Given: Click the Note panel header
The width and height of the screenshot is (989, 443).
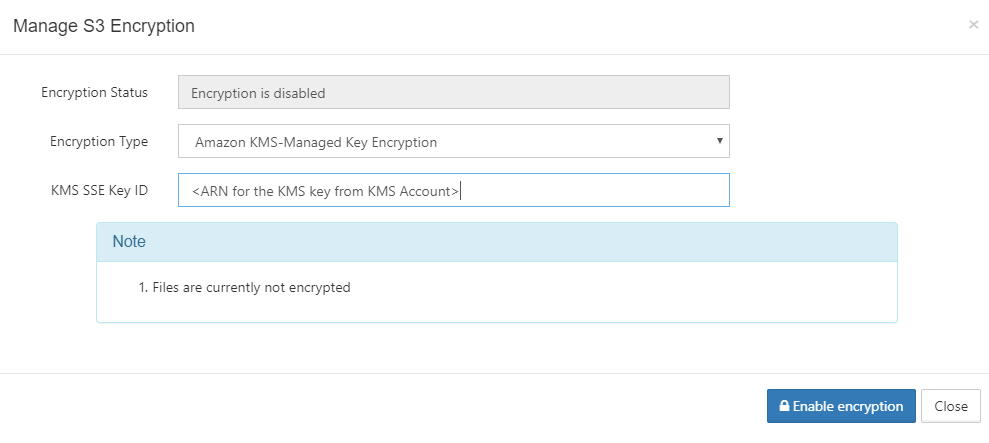Looking at the screenshot, I should pyautogui.click(x=496, y=242).
